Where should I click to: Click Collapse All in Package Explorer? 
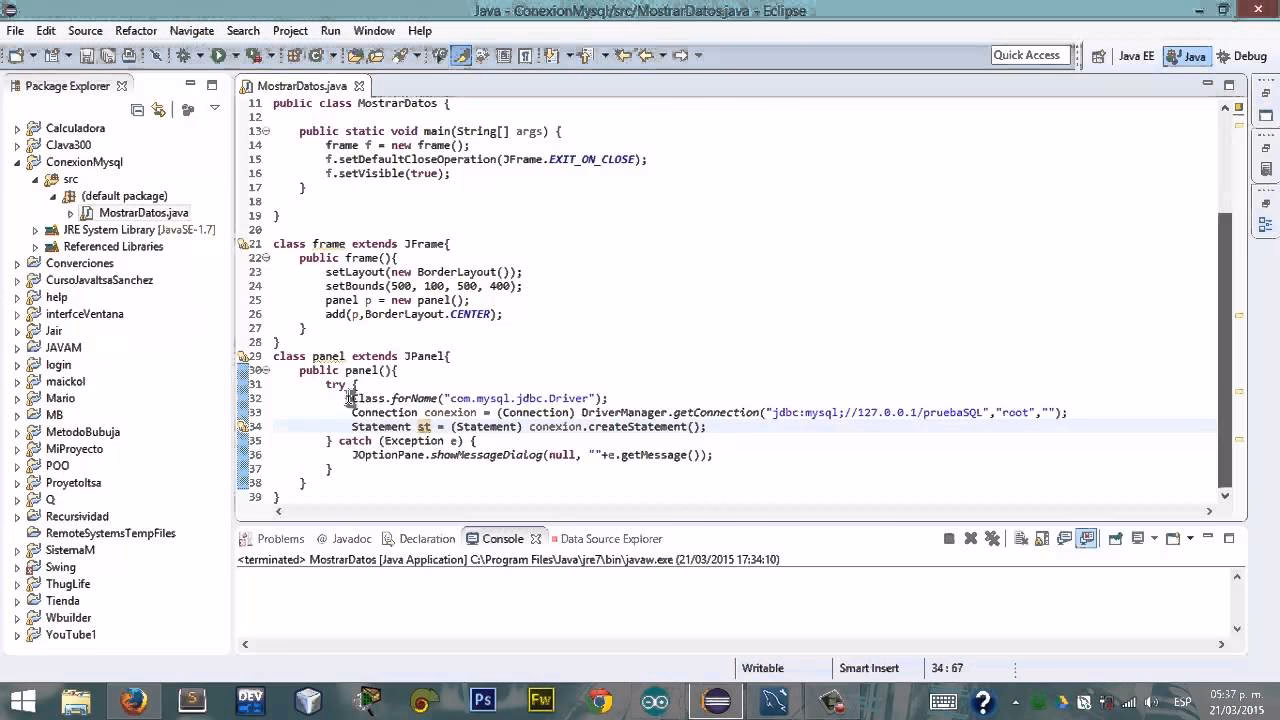pos(137,109)
